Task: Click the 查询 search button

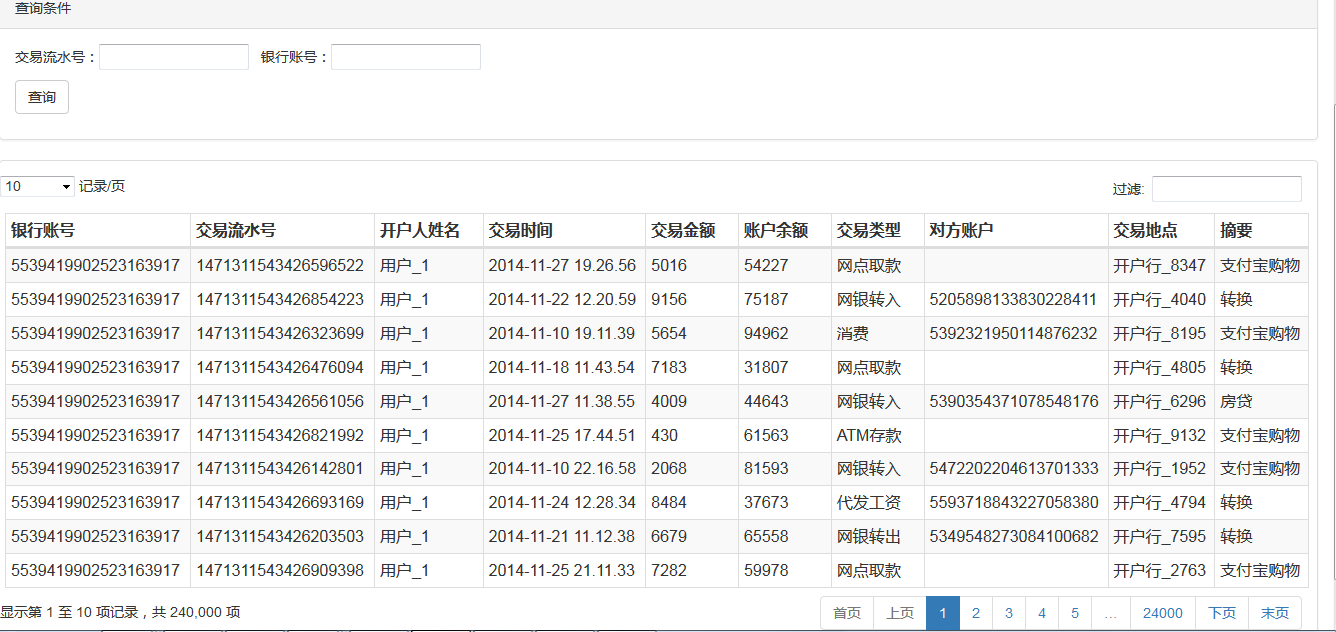Action: coord(41,97)
